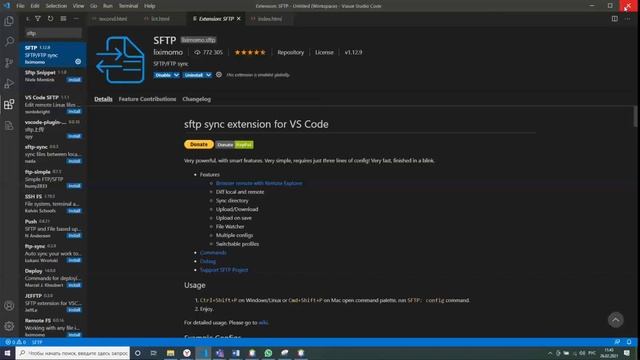Open Source Control view in activity bar
Viewport: 640px width, 360px height.
(x=9, y=62)
